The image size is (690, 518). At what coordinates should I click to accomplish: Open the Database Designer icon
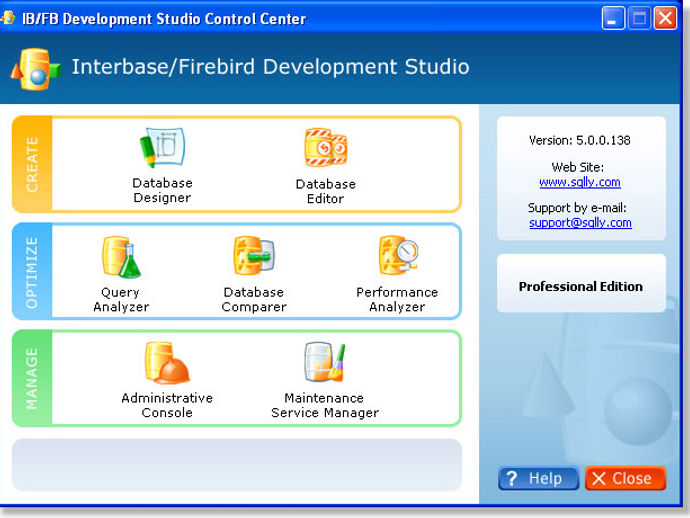tap(162, 147)
